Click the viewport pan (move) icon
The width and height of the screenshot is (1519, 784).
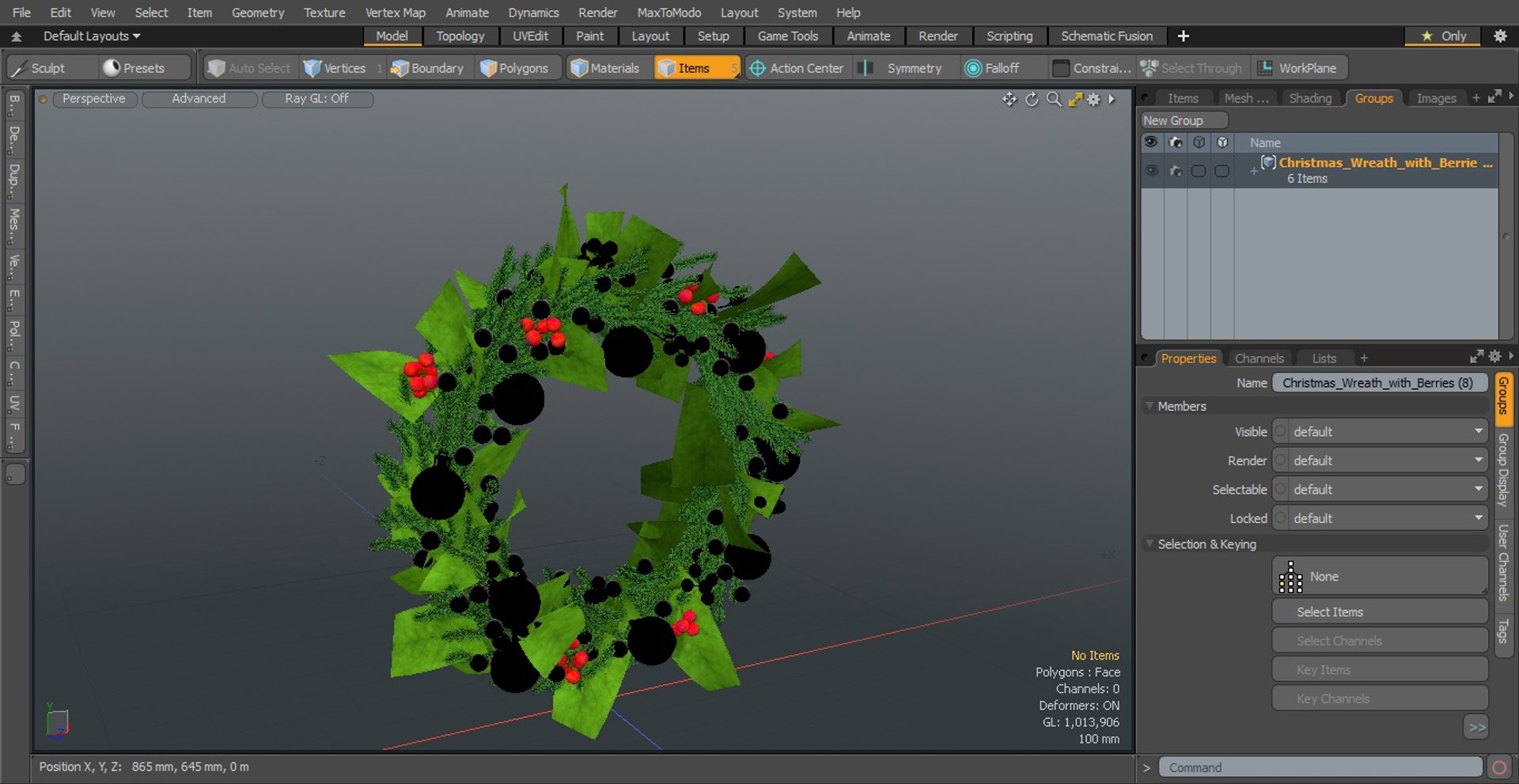[1009, 99]
